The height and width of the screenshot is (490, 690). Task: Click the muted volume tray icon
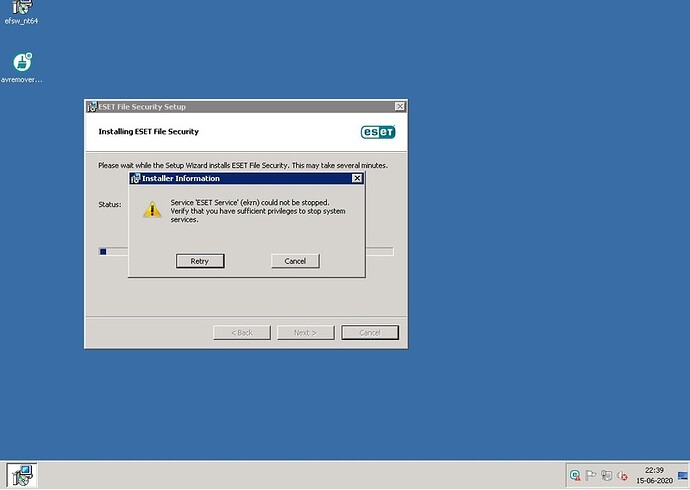click(x=622, y=475)
